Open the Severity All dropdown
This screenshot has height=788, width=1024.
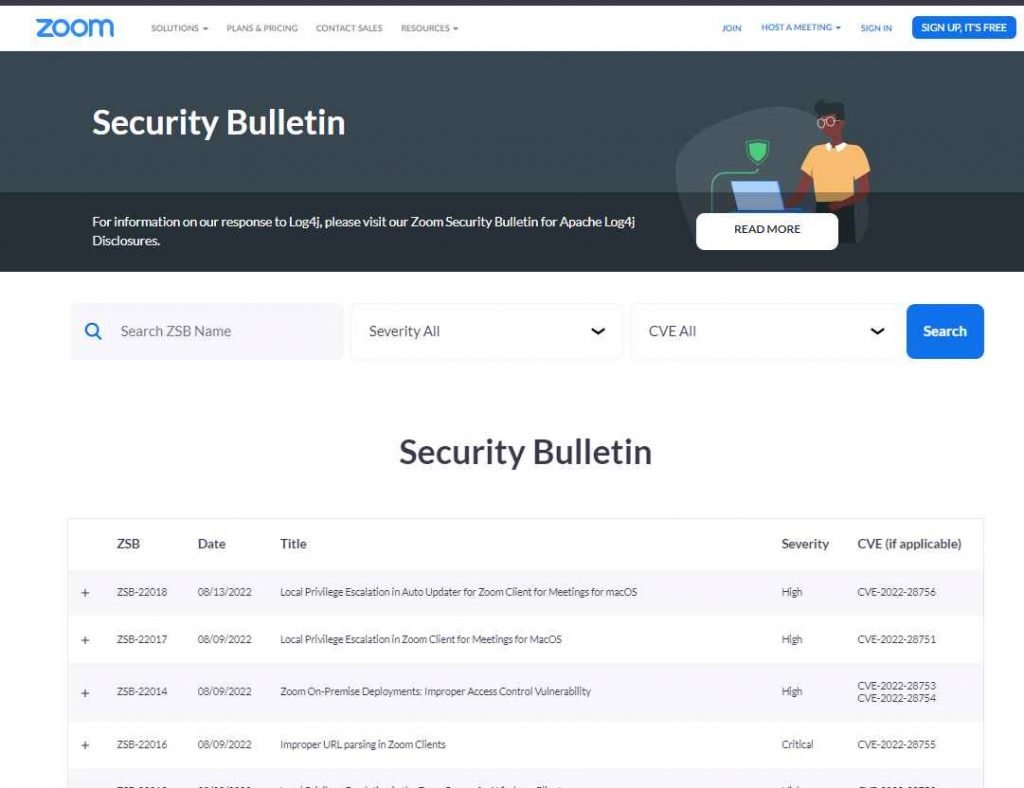click(486, 331)
